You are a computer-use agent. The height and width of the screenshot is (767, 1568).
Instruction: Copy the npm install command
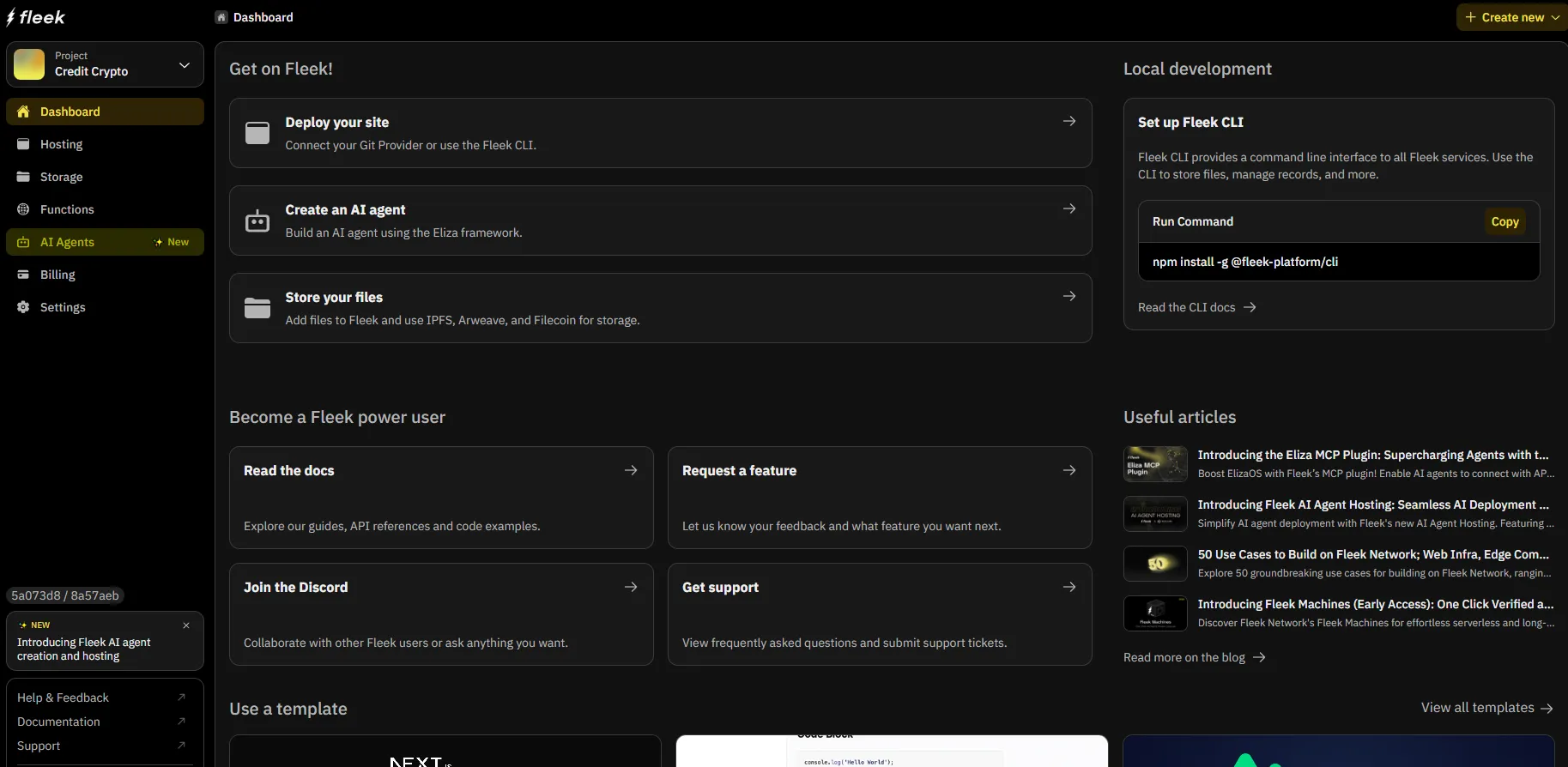[1504, 221]
